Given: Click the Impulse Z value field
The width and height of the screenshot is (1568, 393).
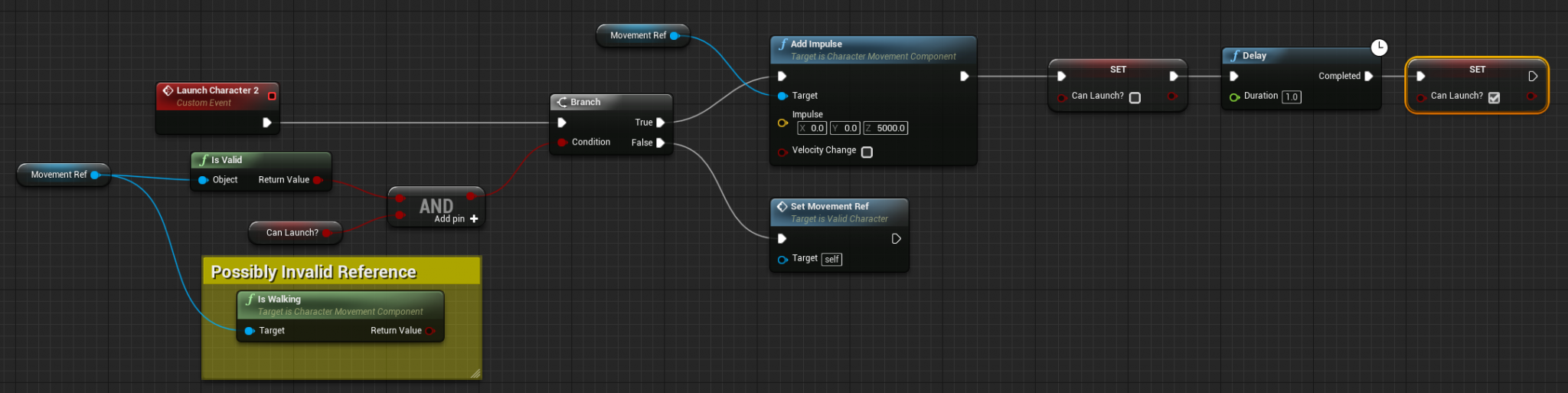Looking at the screenshot, I should click(x=886, y=128).
